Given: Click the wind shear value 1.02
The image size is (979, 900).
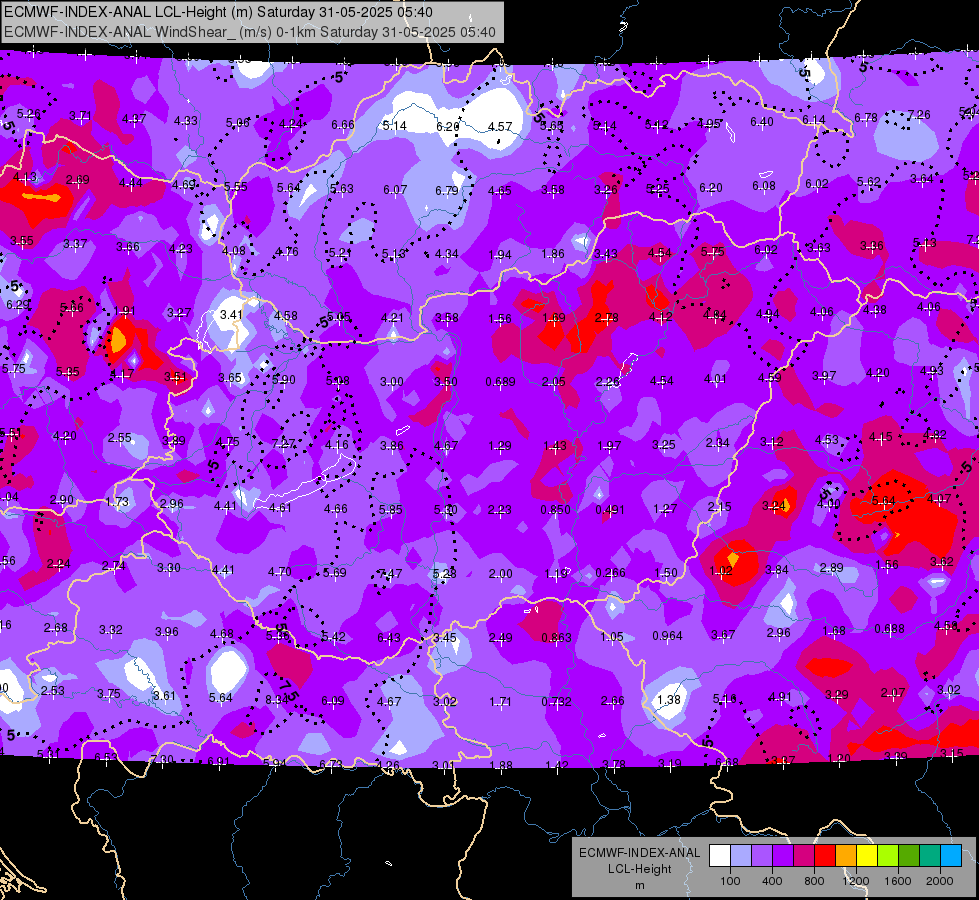Looking at the screenshot, I should pyautogui.click(x=721, y=570).
